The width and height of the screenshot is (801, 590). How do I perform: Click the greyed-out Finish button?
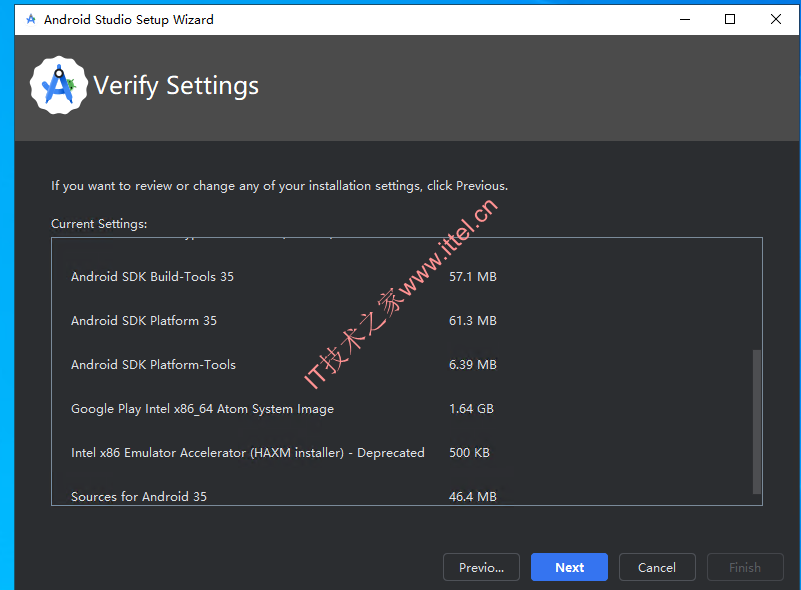click(x=745, y=567)
